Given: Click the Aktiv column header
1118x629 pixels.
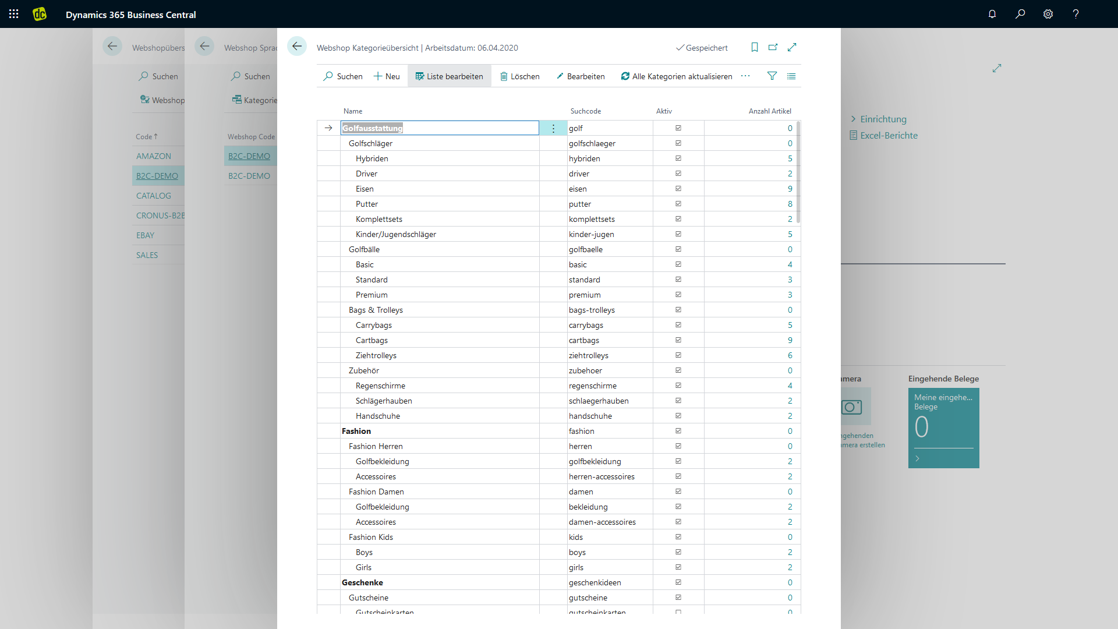Looking at the screenshot, I should point(664,111).
